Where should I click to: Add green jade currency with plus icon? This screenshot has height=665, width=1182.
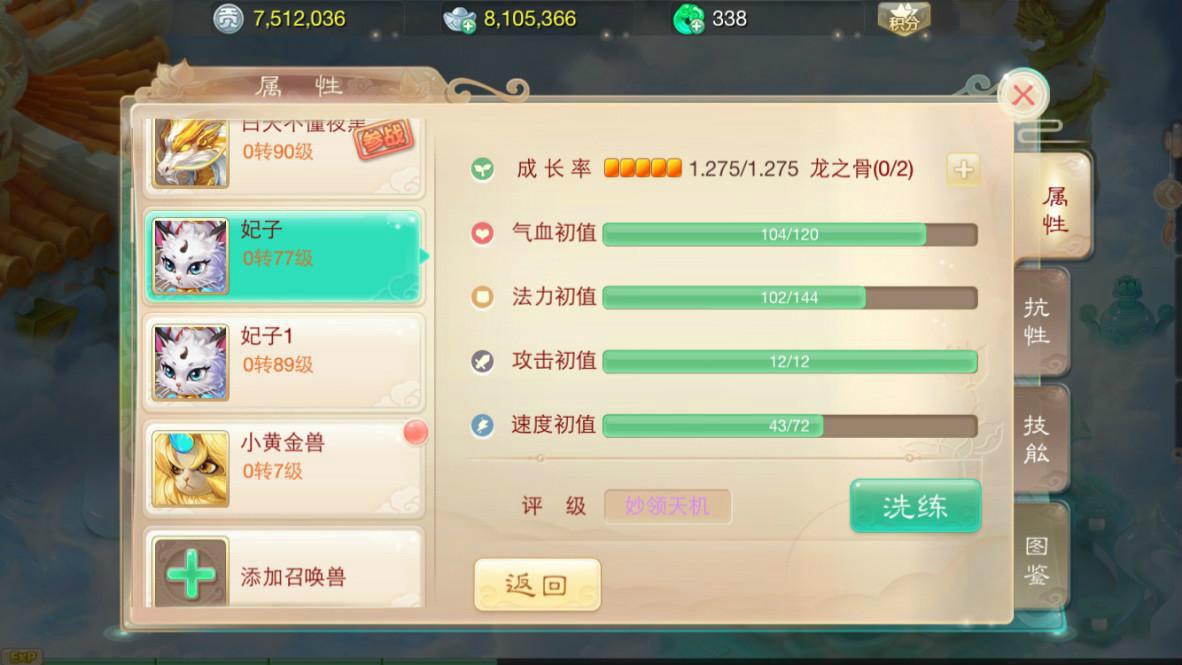click(688, 20)
